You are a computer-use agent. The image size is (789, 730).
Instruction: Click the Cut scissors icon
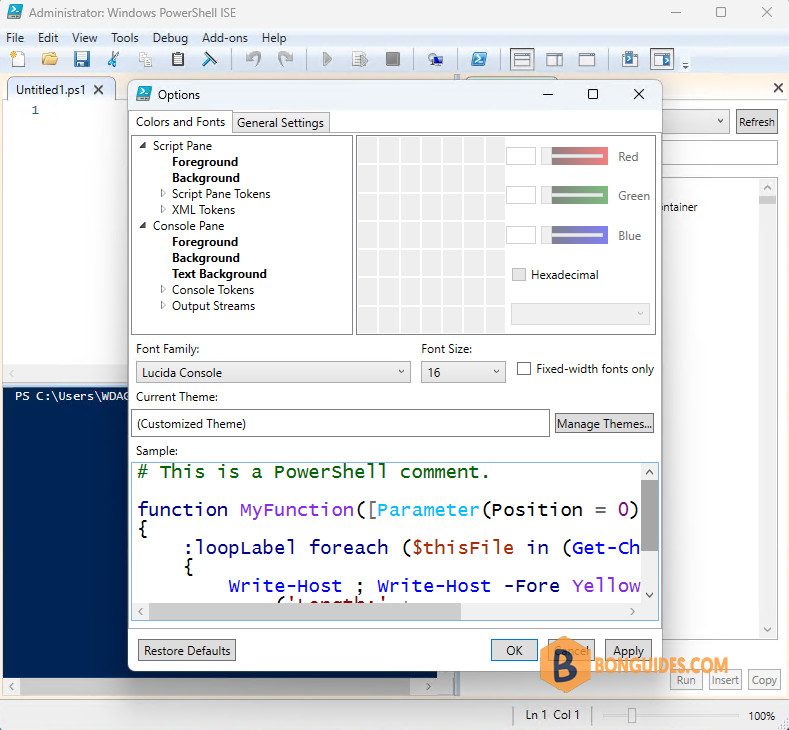click(x=113, y=59)
